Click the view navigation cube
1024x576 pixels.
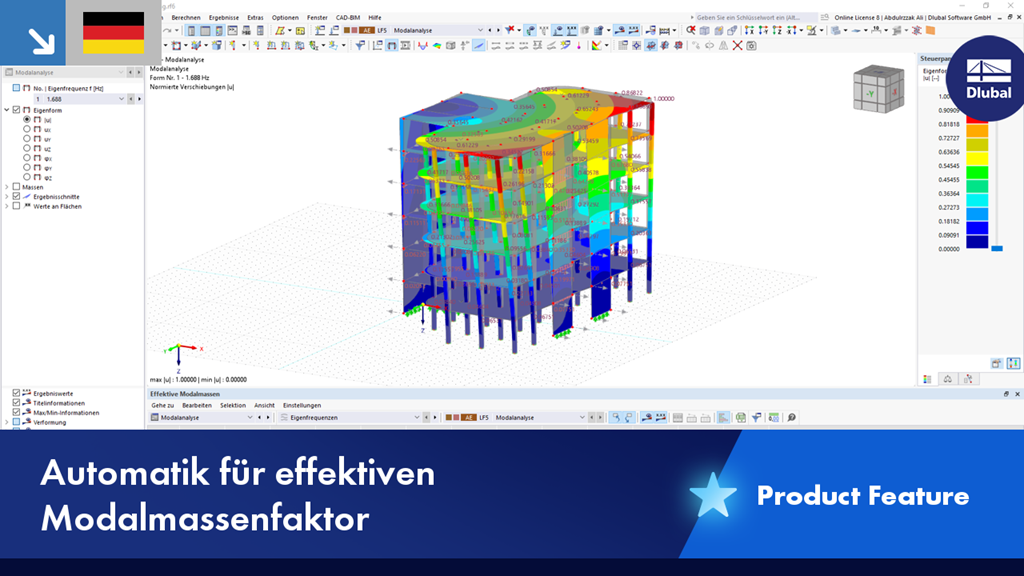[879, 89]
